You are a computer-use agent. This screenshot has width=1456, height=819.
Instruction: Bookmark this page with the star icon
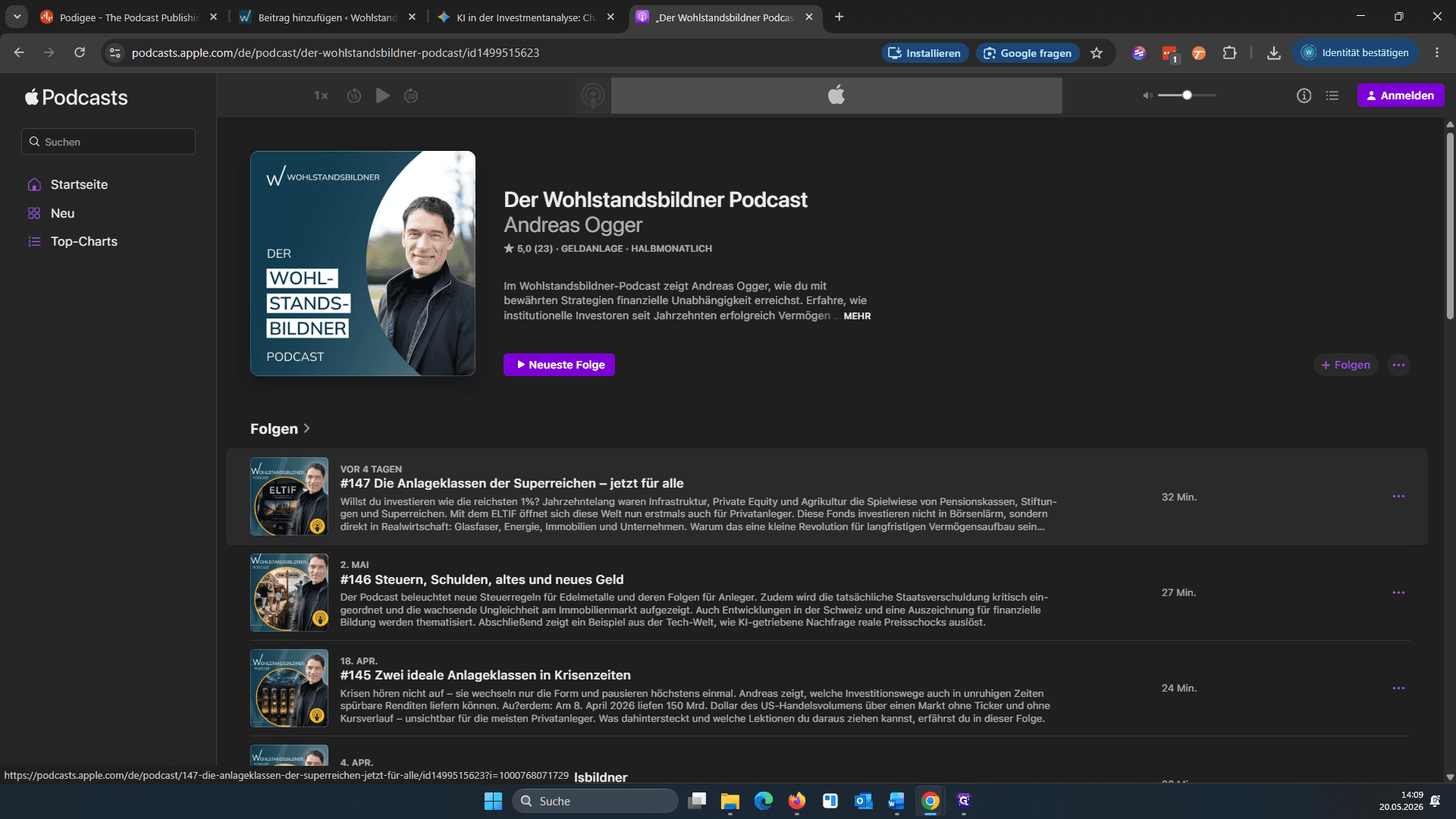point(1097,53)
